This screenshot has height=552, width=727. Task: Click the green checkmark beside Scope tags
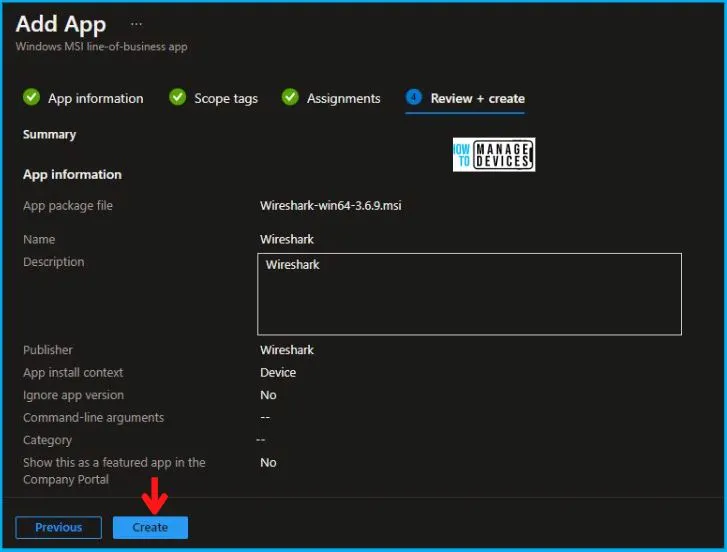[x=178, y=98]
